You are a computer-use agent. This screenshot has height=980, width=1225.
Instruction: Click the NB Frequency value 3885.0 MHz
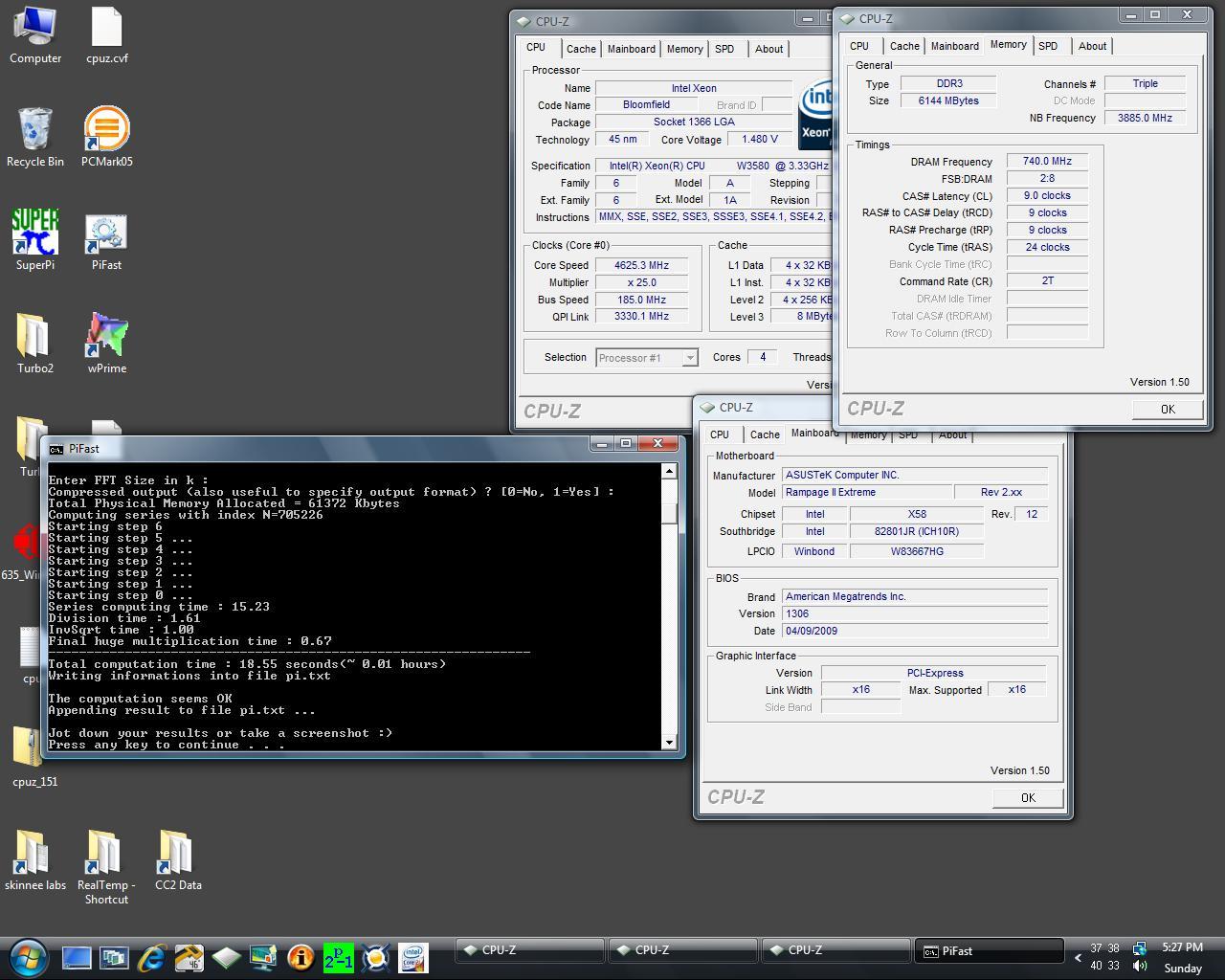click(x=1145, y=118)
